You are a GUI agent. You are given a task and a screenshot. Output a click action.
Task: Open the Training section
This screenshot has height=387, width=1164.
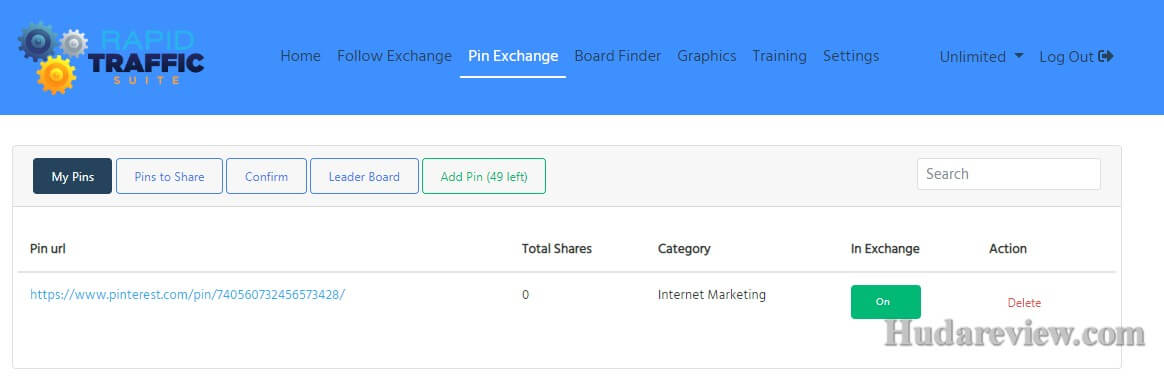pyautogui.click(x=779, y=56)
